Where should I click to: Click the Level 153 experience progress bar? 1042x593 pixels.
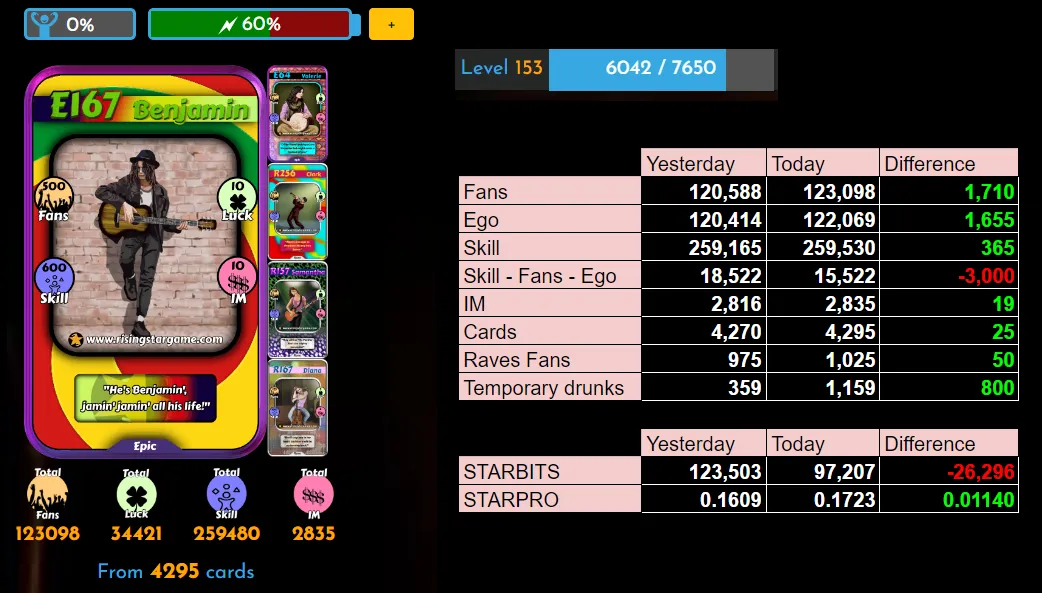[661, 68]
